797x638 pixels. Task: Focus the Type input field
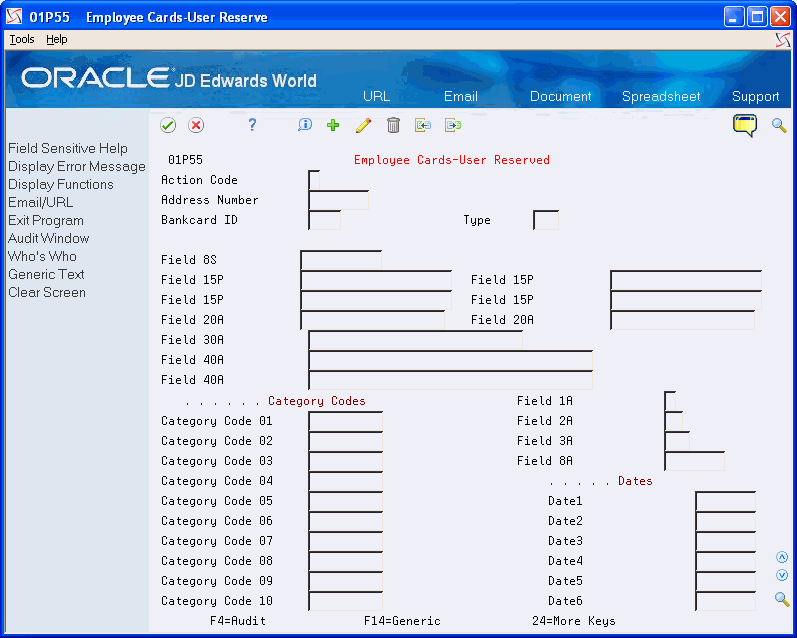(546, 220)
